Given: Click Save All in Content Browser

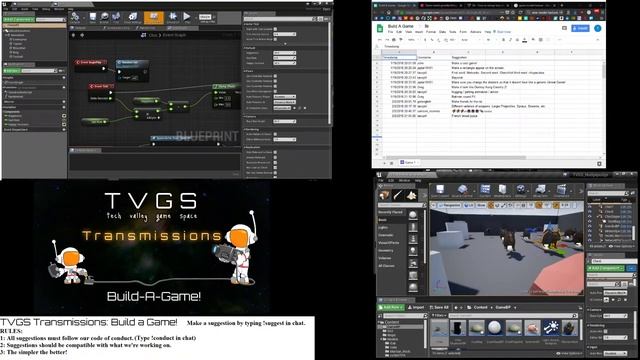Looking at the screenshot, I should coord(439,307).
